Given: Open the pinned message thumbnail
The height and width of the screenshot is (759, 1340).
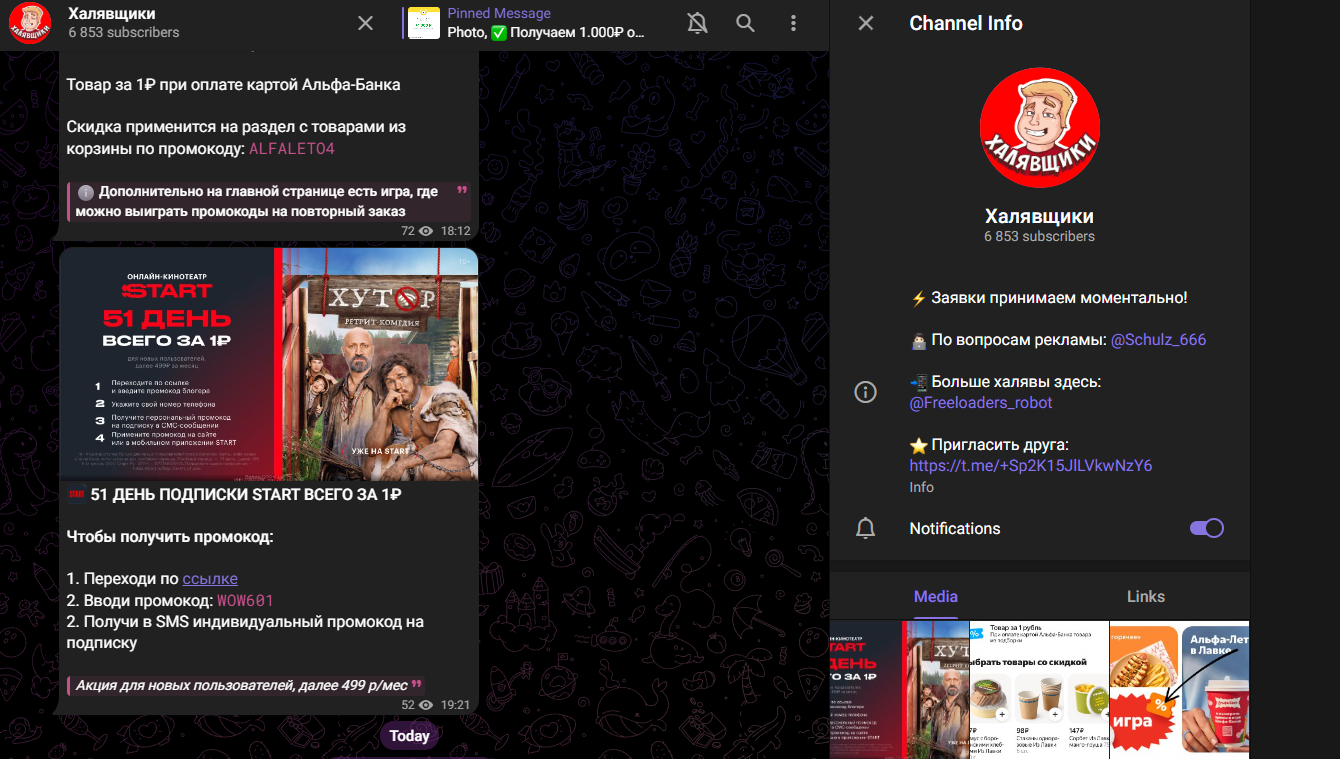Looking at the screenshot, I should (x=424, y=23).
